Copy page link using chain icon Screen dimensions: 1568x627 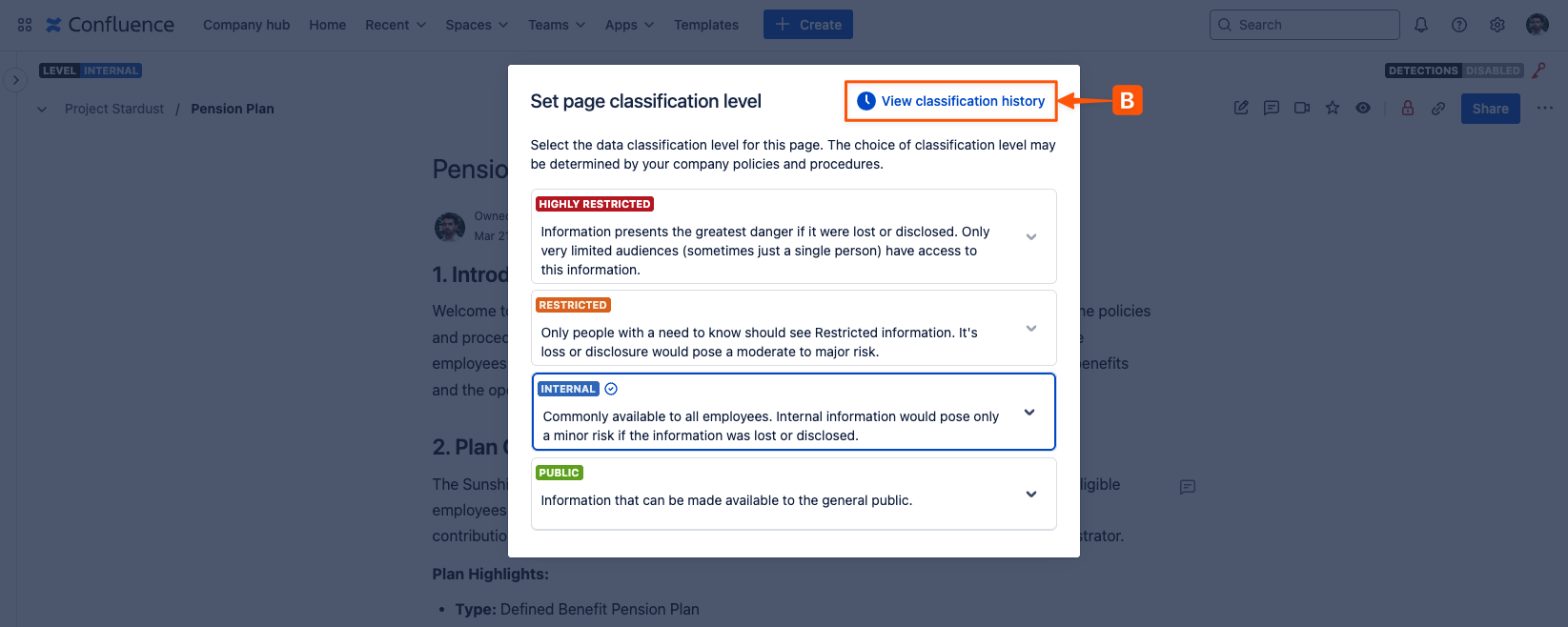1438,109
